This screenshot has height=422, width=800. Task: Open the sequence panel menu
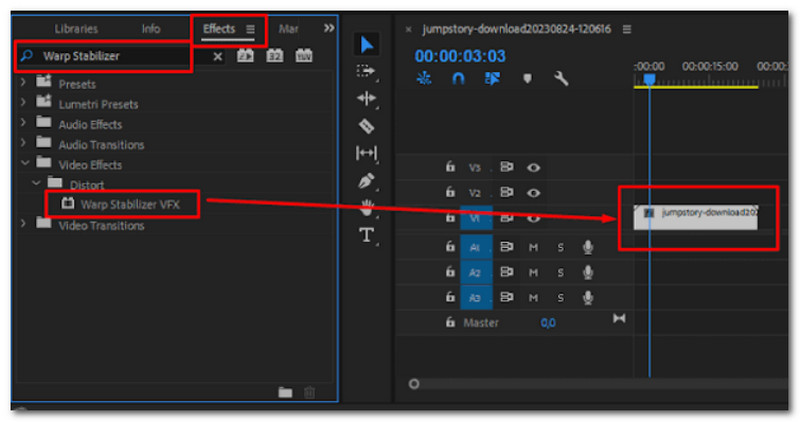(x=627, y=30)
